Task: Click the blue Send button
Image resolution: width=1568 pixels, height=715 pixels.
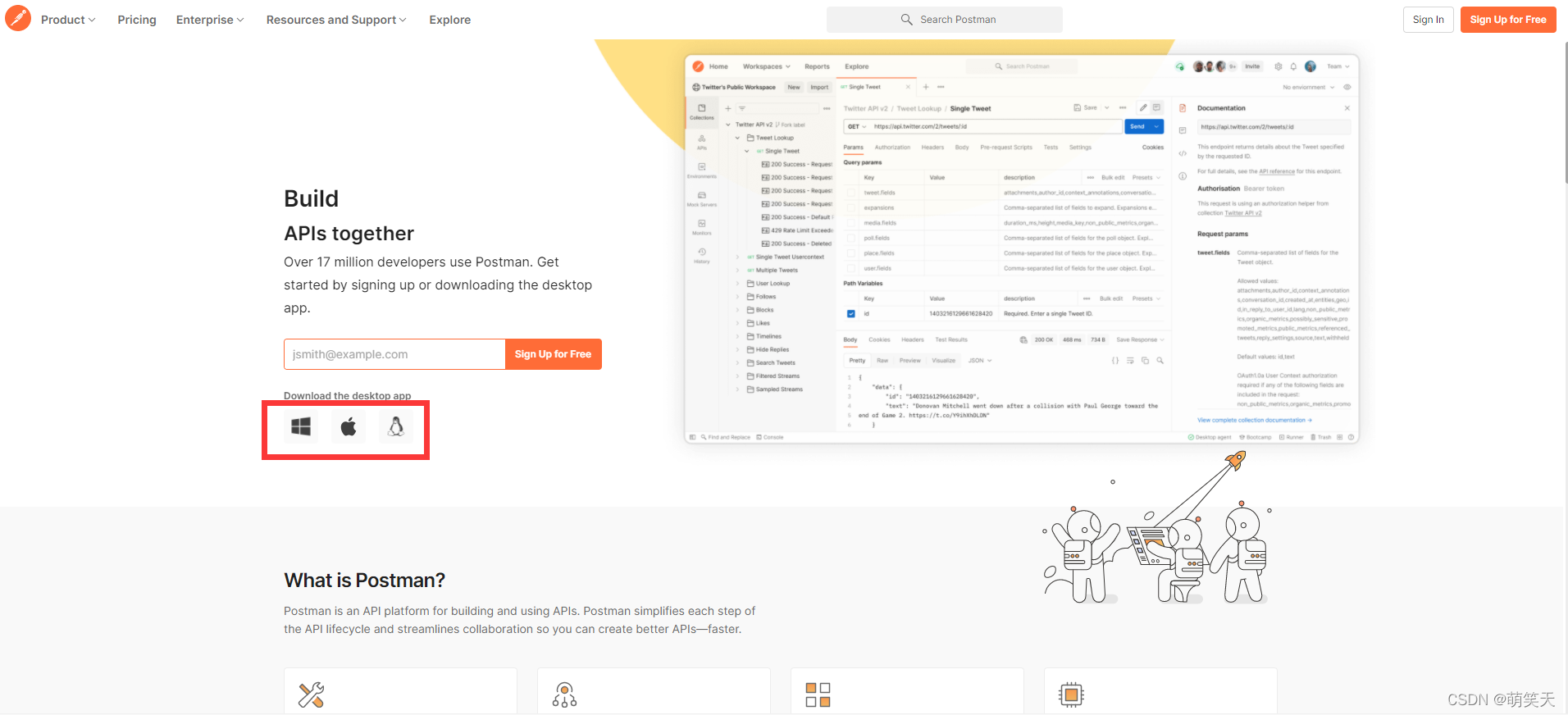Action: click(x=1137, y=126)
